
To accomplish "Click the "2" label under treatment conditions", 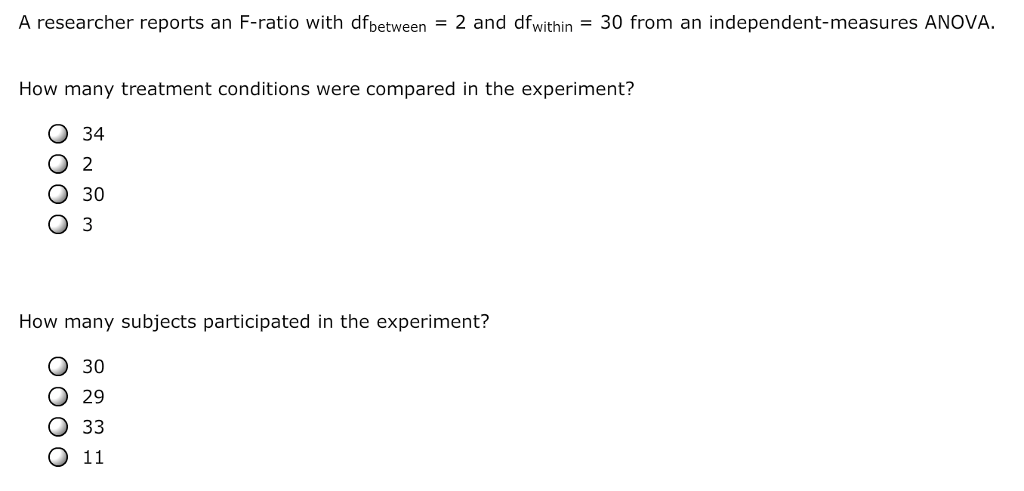I will click(87, 164).
